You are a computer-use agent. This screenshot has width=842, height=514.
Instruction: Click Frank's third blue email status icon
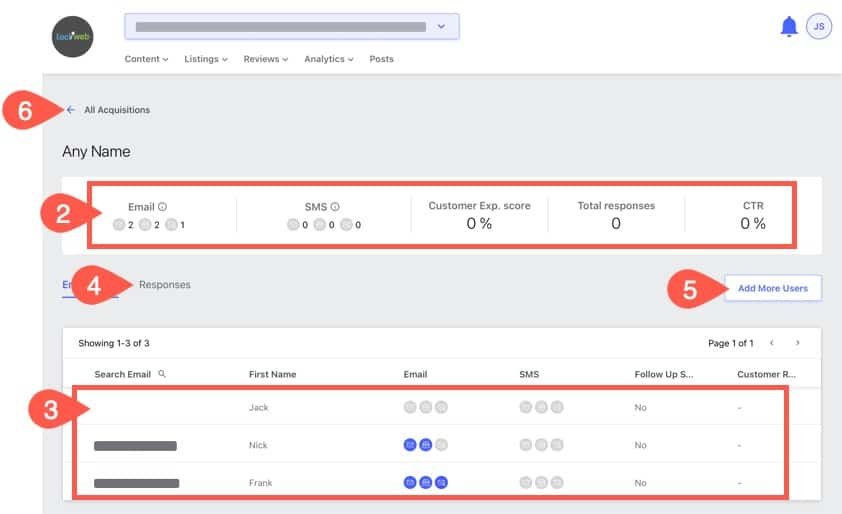[441, 482]
